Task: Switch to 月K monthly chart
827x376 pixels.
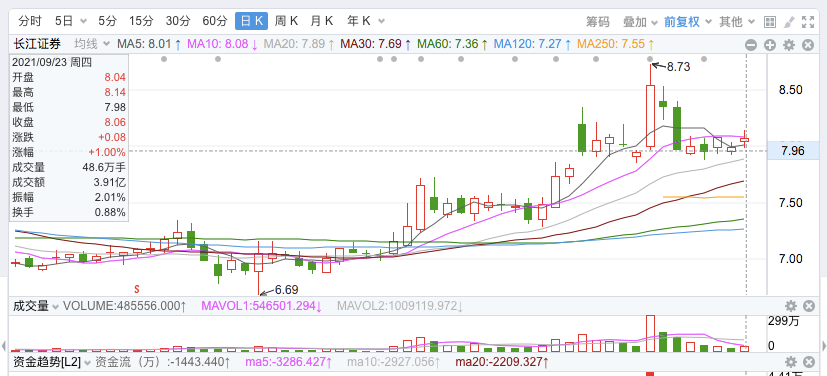Action: pos(322,22)
